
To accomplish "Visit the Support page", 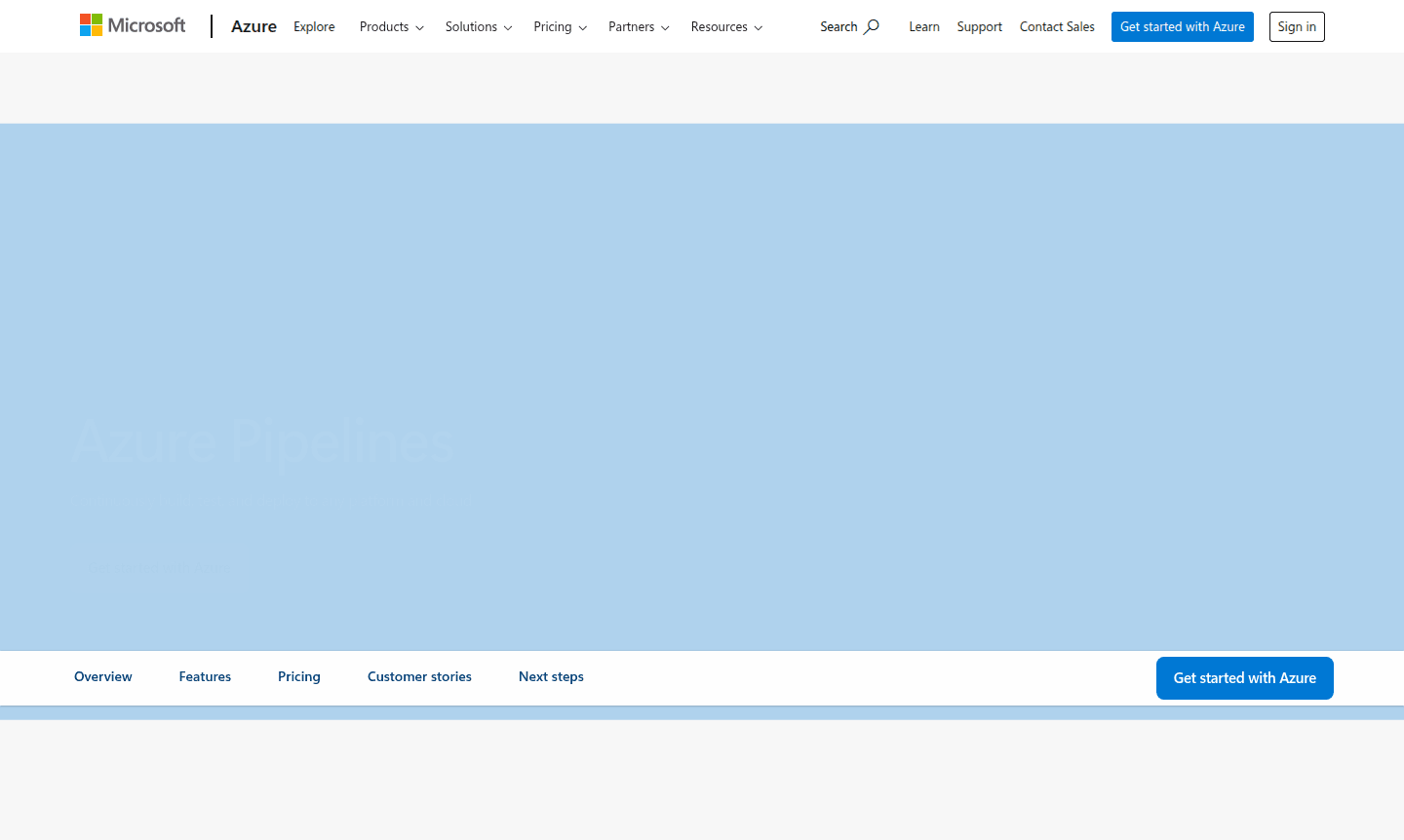I will (x=979, y=26).
